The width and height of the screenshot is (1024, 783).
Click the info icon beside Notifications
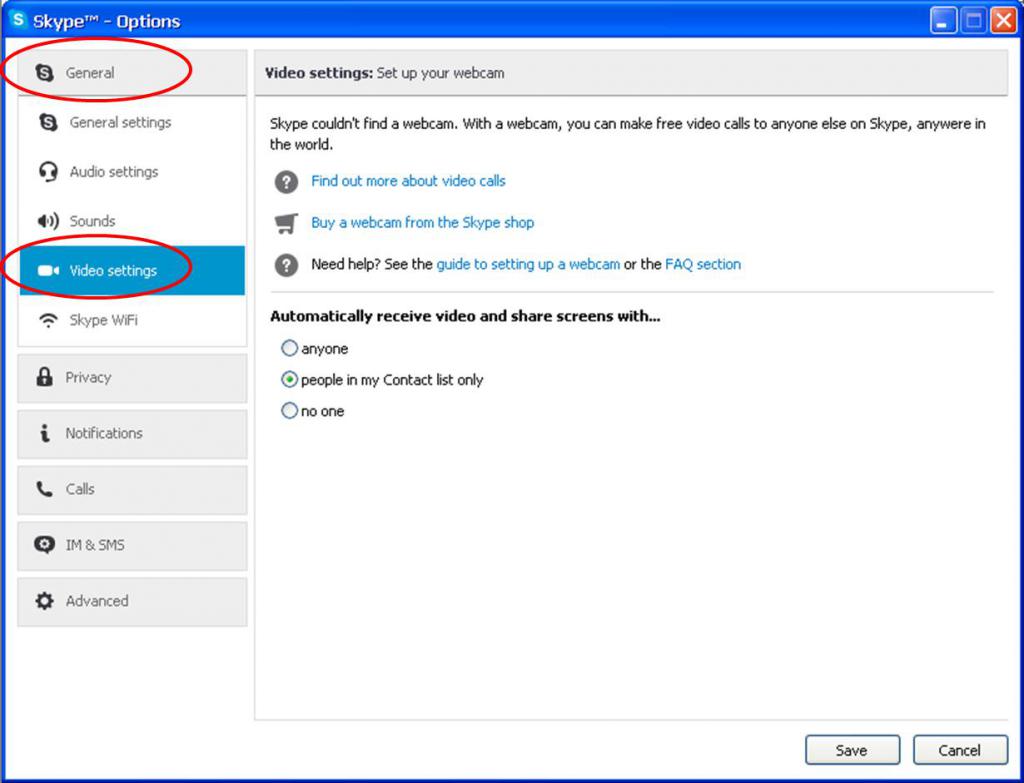pos(44,432)
